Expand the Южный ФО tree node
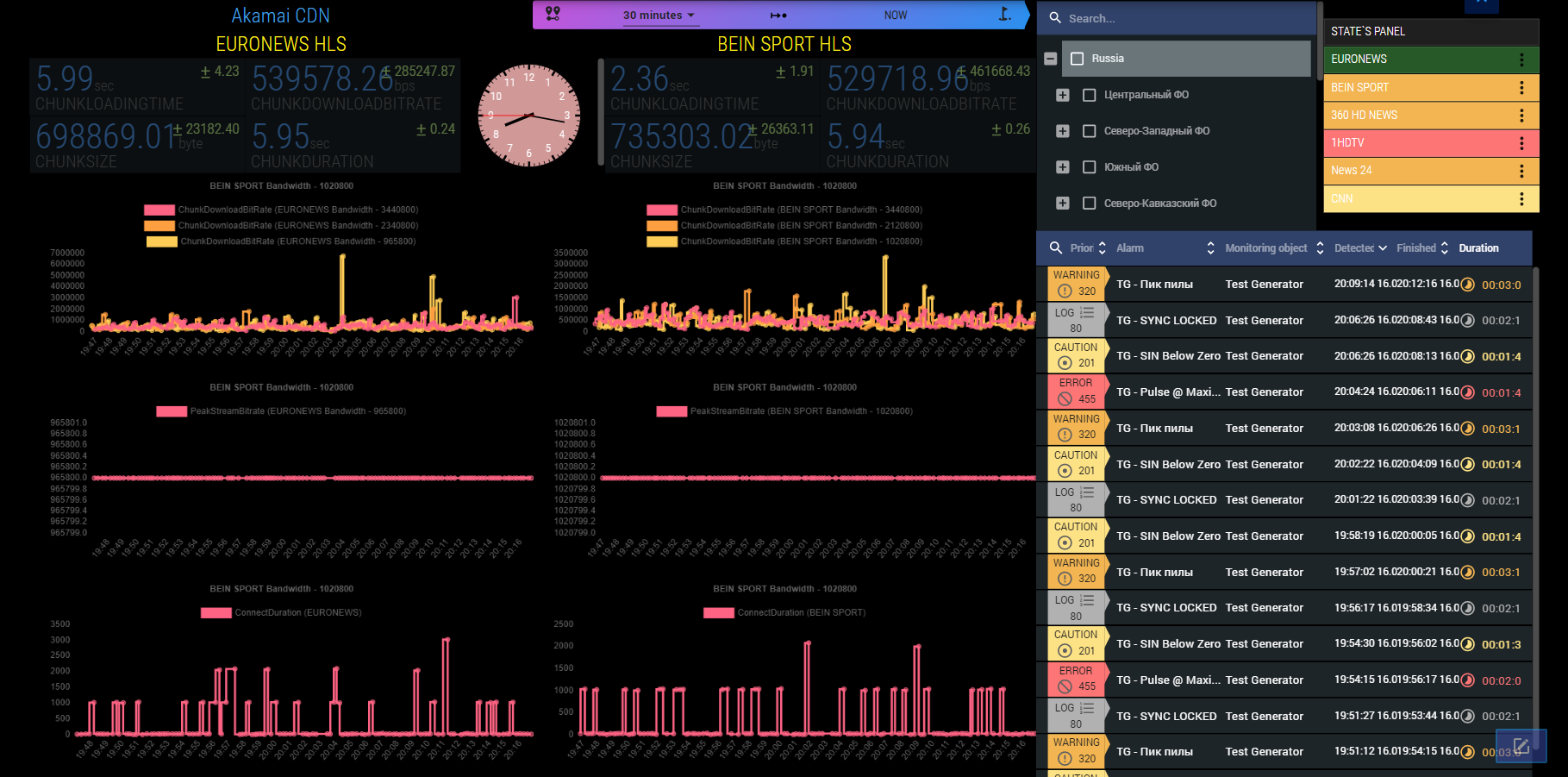The height and width of the screenshot is (777, 1568). tap(1062, 167)
